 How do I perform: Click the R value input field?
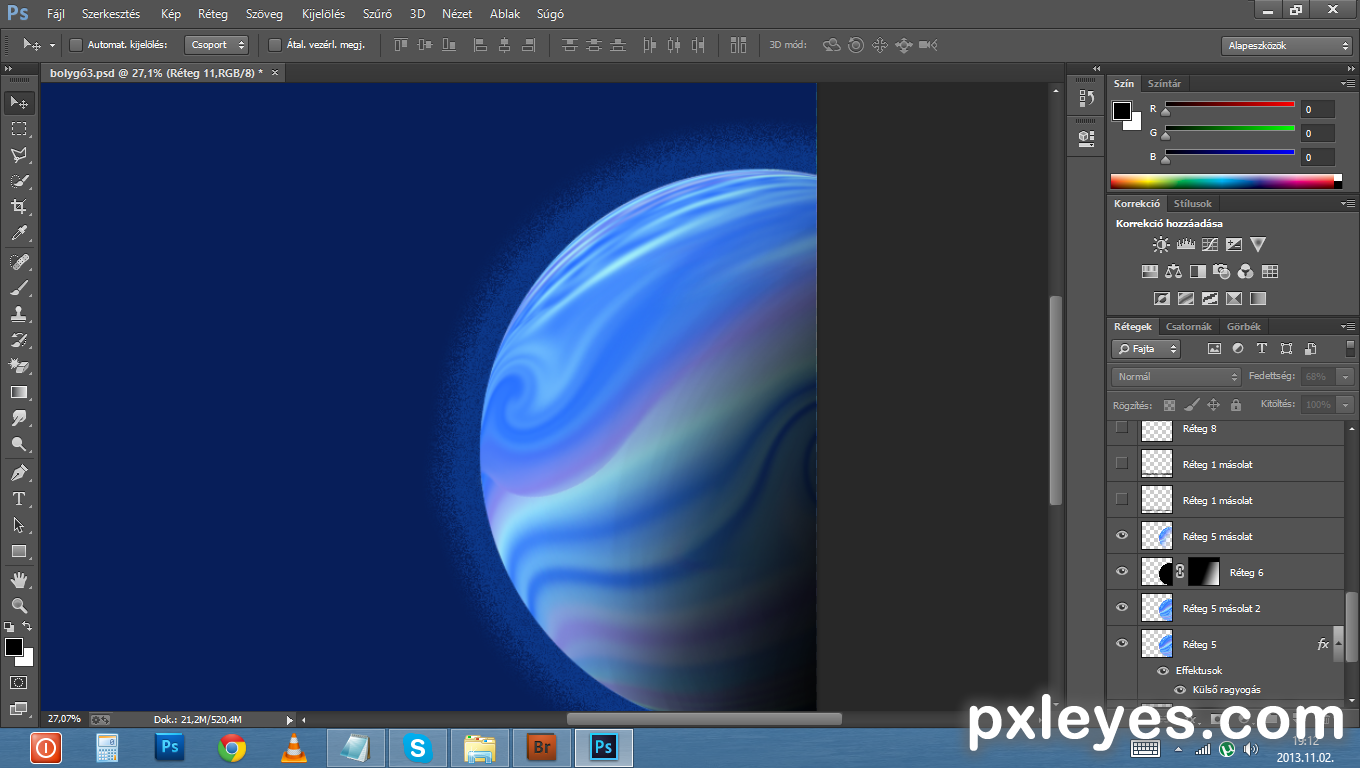tap(1318, 110)
